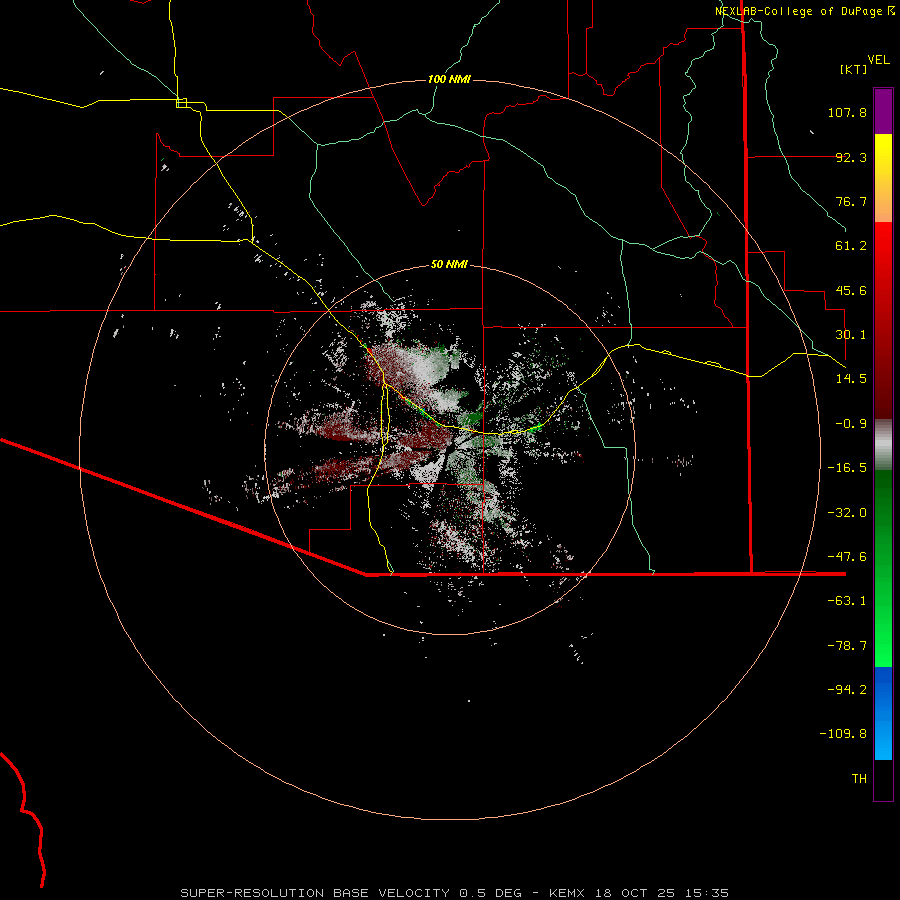Click the 76.7 velocity scale value
The height and width of the screenshot is (900, 900).
pos(851,201)
